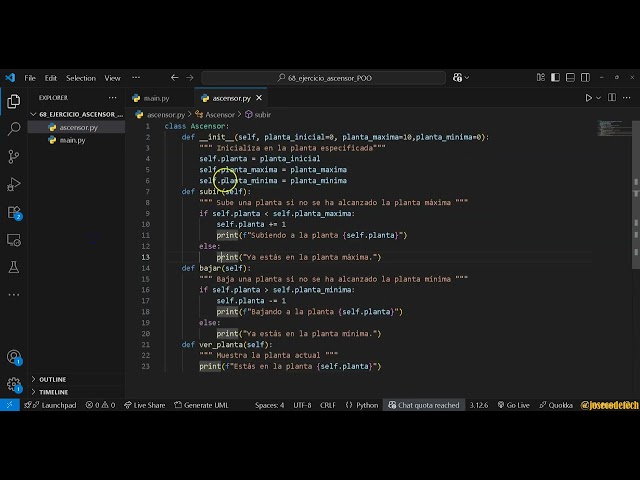The image size is (640, 480).
Task: Open editor More Actions ellipsis
Action: point(627,98)
